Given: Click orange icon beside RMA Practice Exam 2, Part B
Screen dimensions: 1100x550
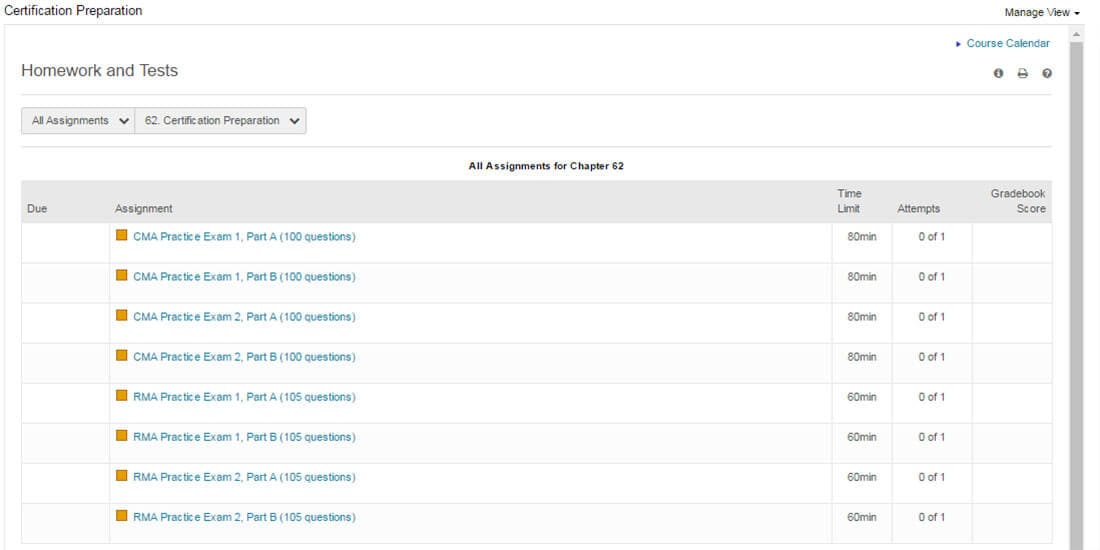Looking at the screenshot, I should pos(122,516).
